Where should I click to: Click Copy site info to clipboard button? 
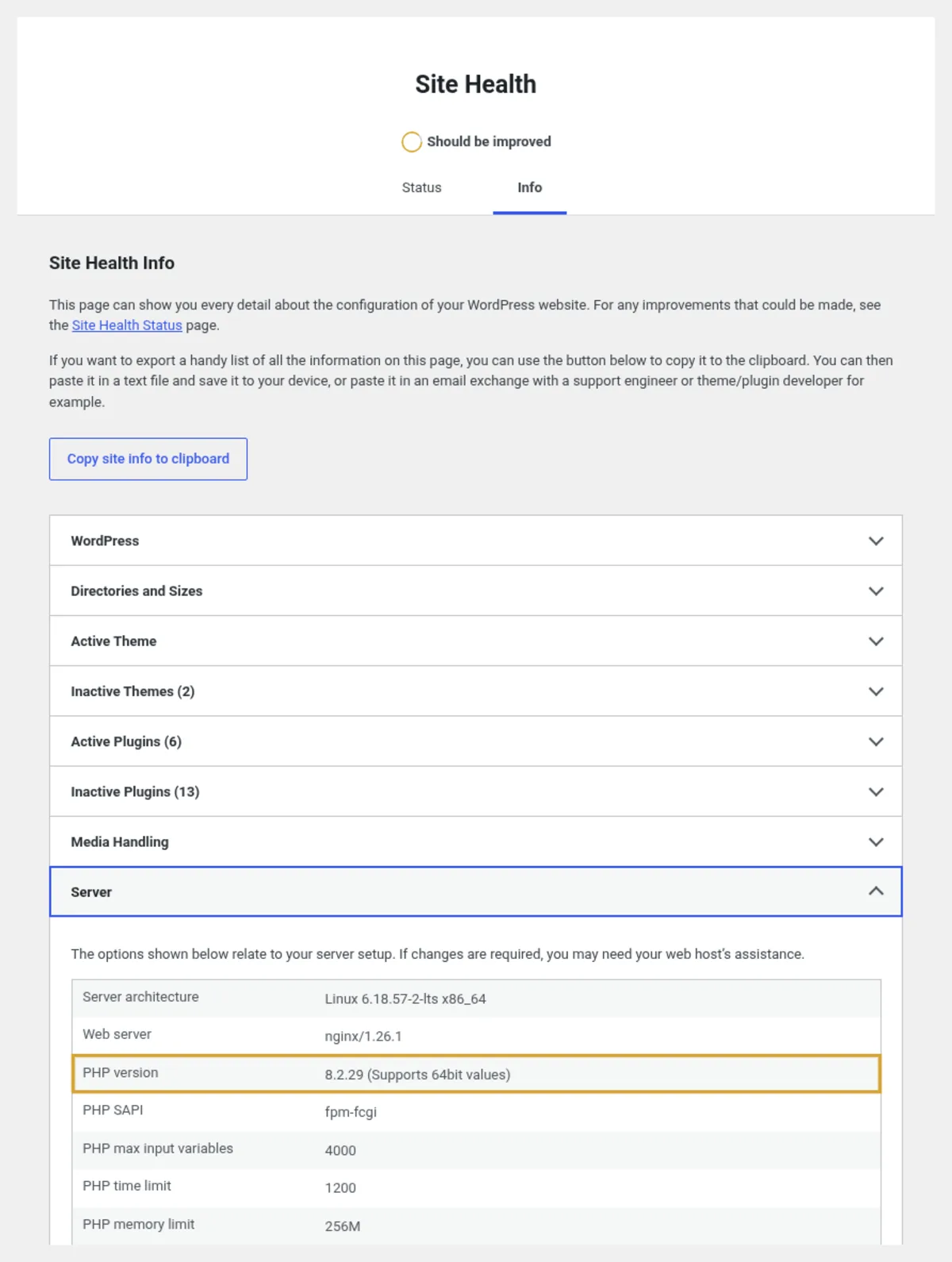(x=148, y=459)
